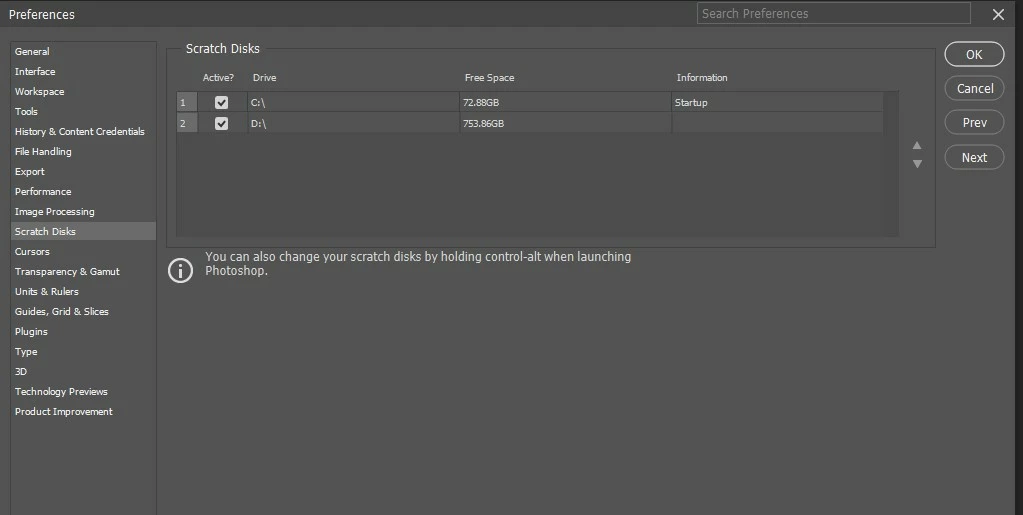Click the Search Preferences field
The width and height of the screenshot is (1023, 515).
(x=833, y=14)
